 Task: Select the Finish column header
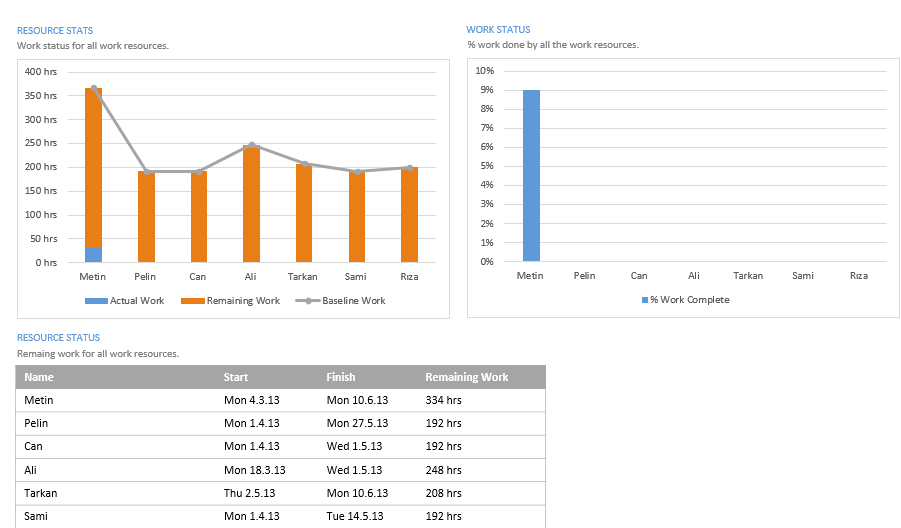click(340, 377)
